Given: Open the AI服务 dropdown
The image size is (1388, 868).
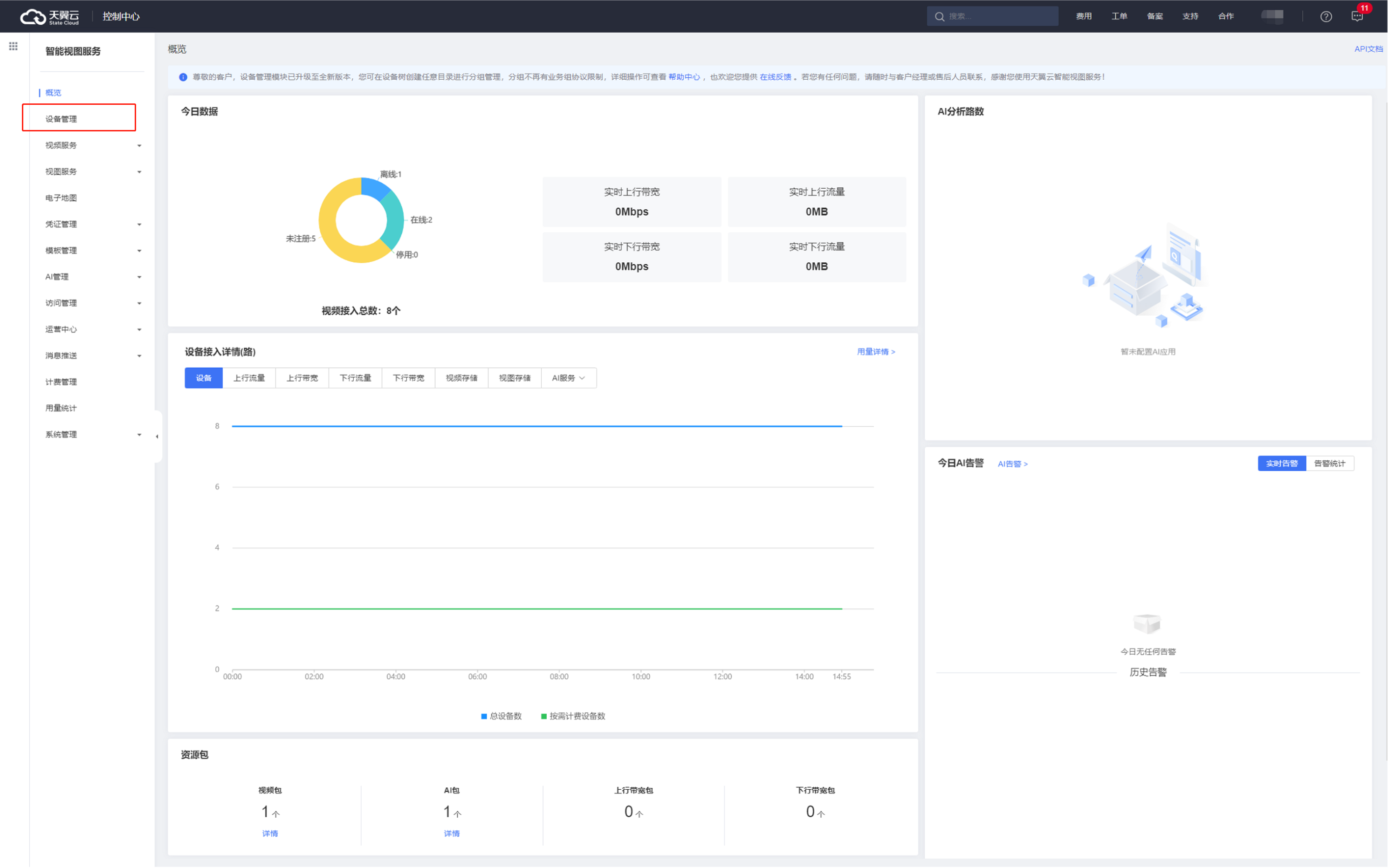Looking at the screenshot, I should [569, 378].
